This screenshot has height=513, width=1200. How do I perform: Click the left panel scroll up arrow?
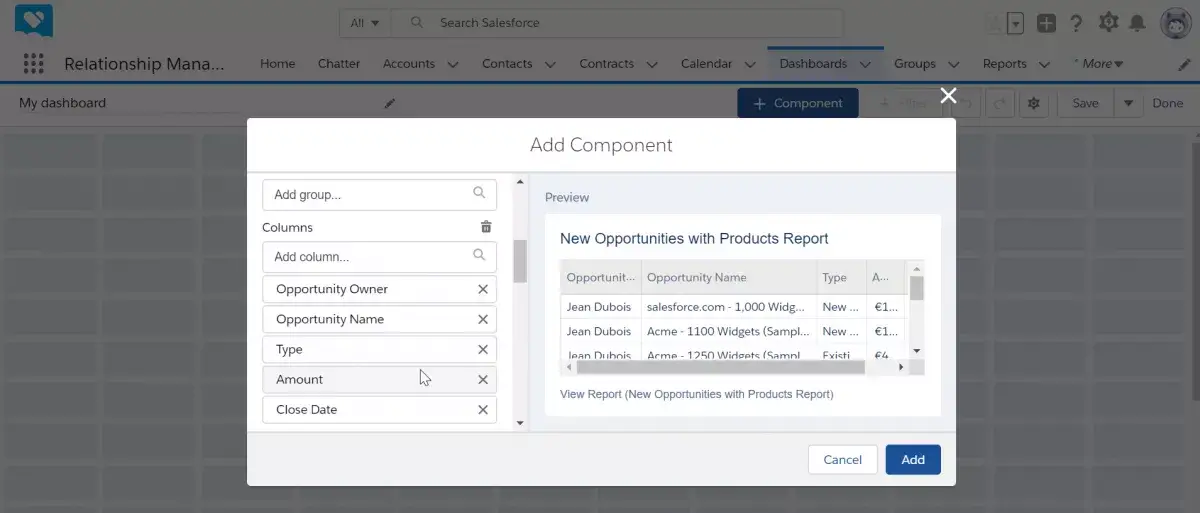click(519, 182)
